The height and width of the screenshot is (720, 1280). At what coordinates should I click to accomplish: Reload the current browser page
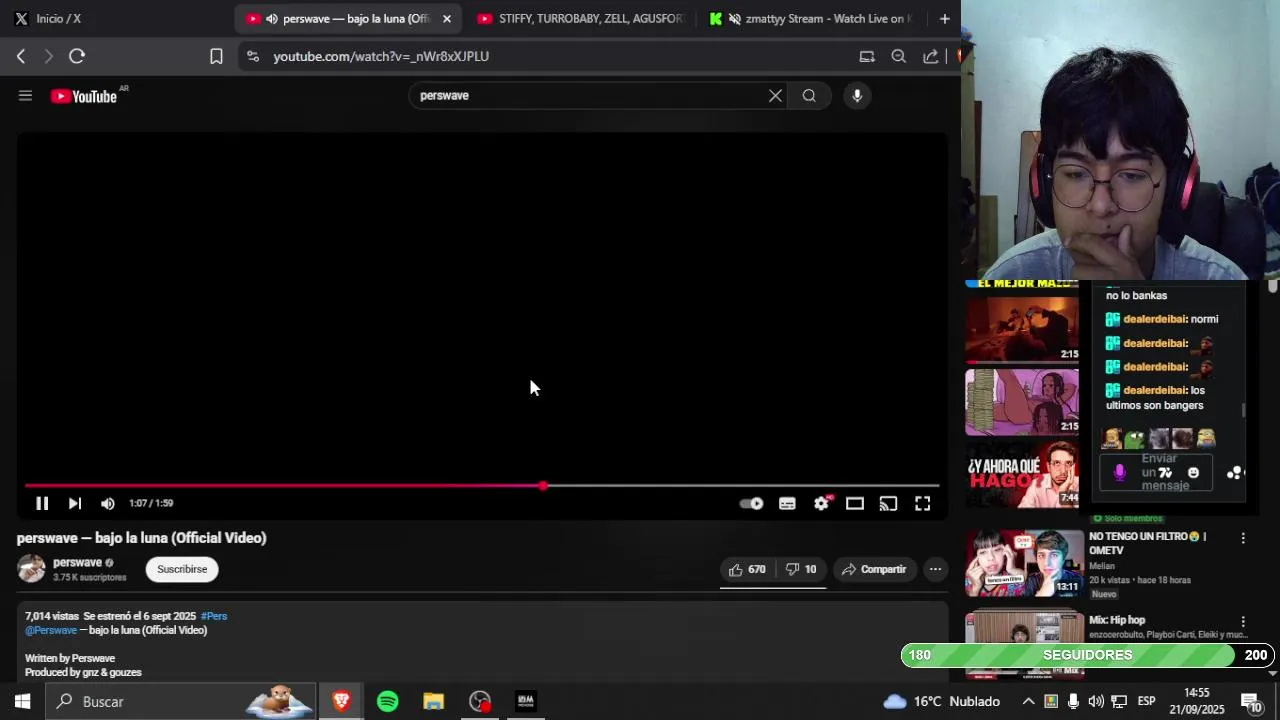pyautogui.click(x=77, y=57)
